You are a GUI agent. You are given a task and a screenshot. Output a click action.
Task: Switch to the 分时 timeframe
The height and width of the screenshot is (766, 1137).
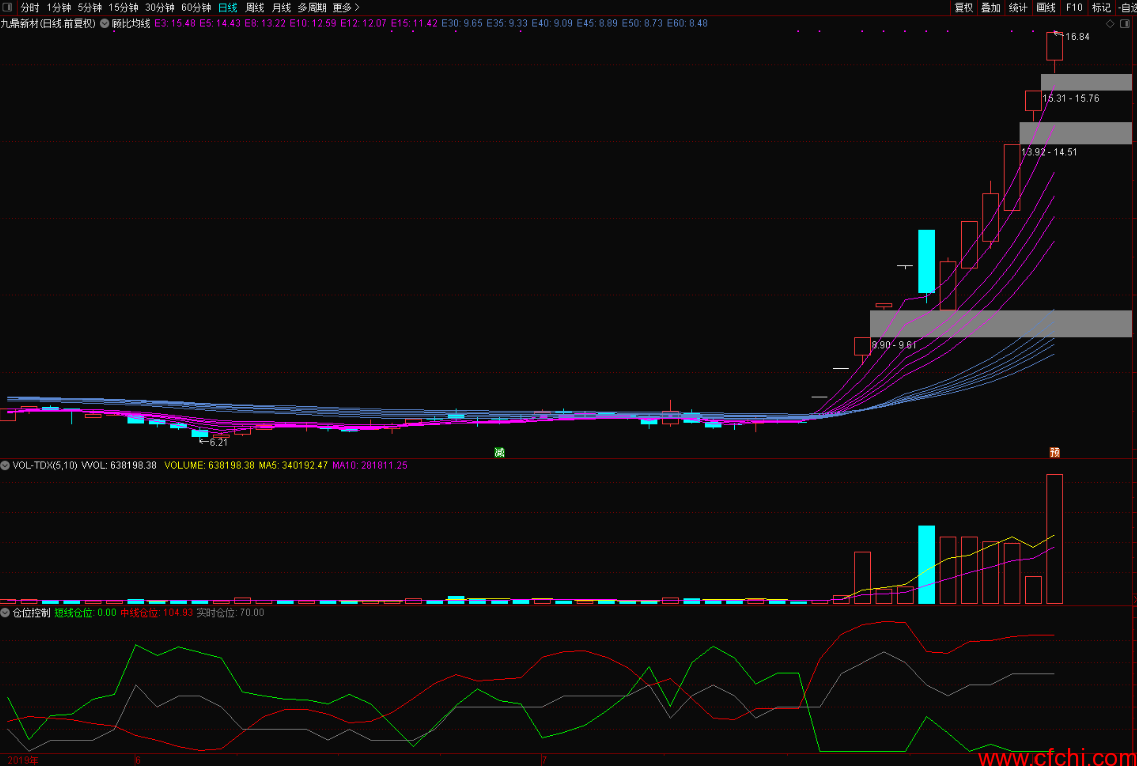pos(30,8)
